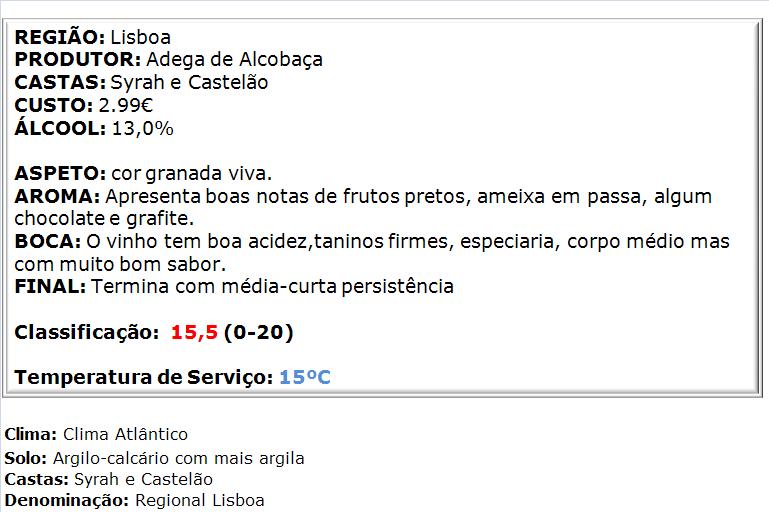Screen dimensions: 769x512
Task: Click the producer name Adega de Alcobaça
Action: [x=234, y=60]
